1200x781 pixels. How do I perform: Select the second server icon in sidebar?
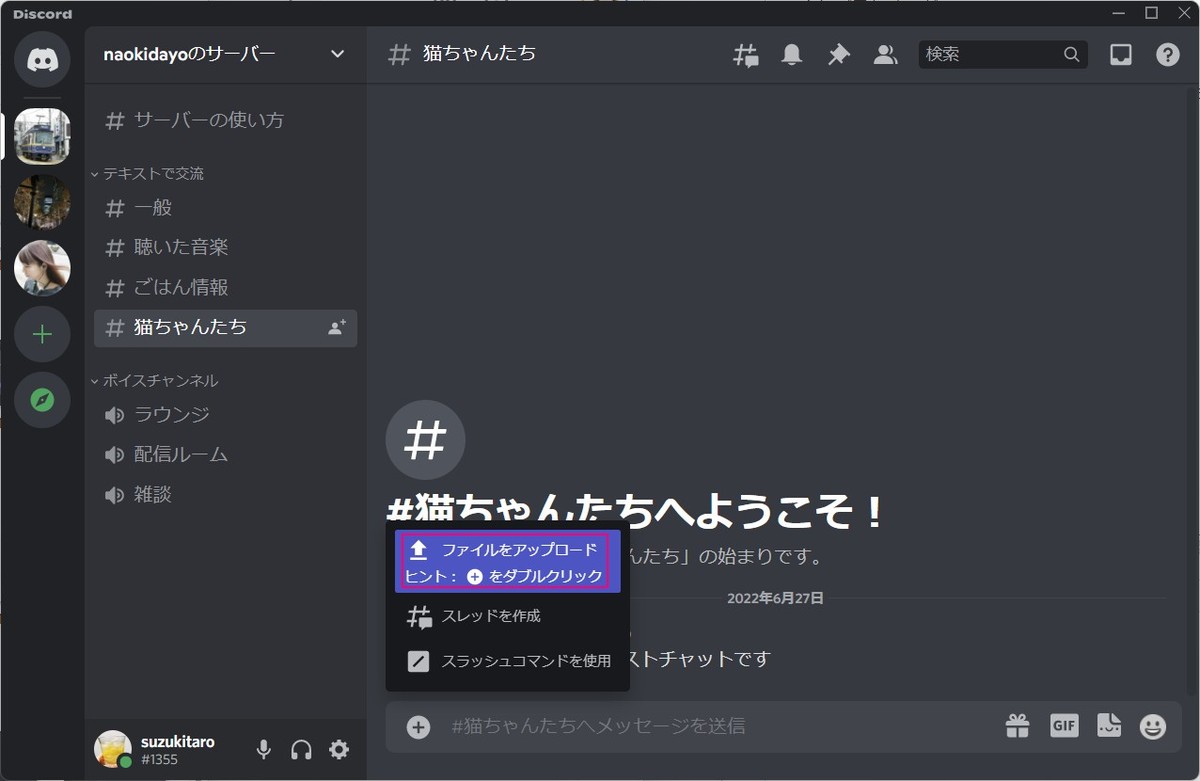pos(42,202)
